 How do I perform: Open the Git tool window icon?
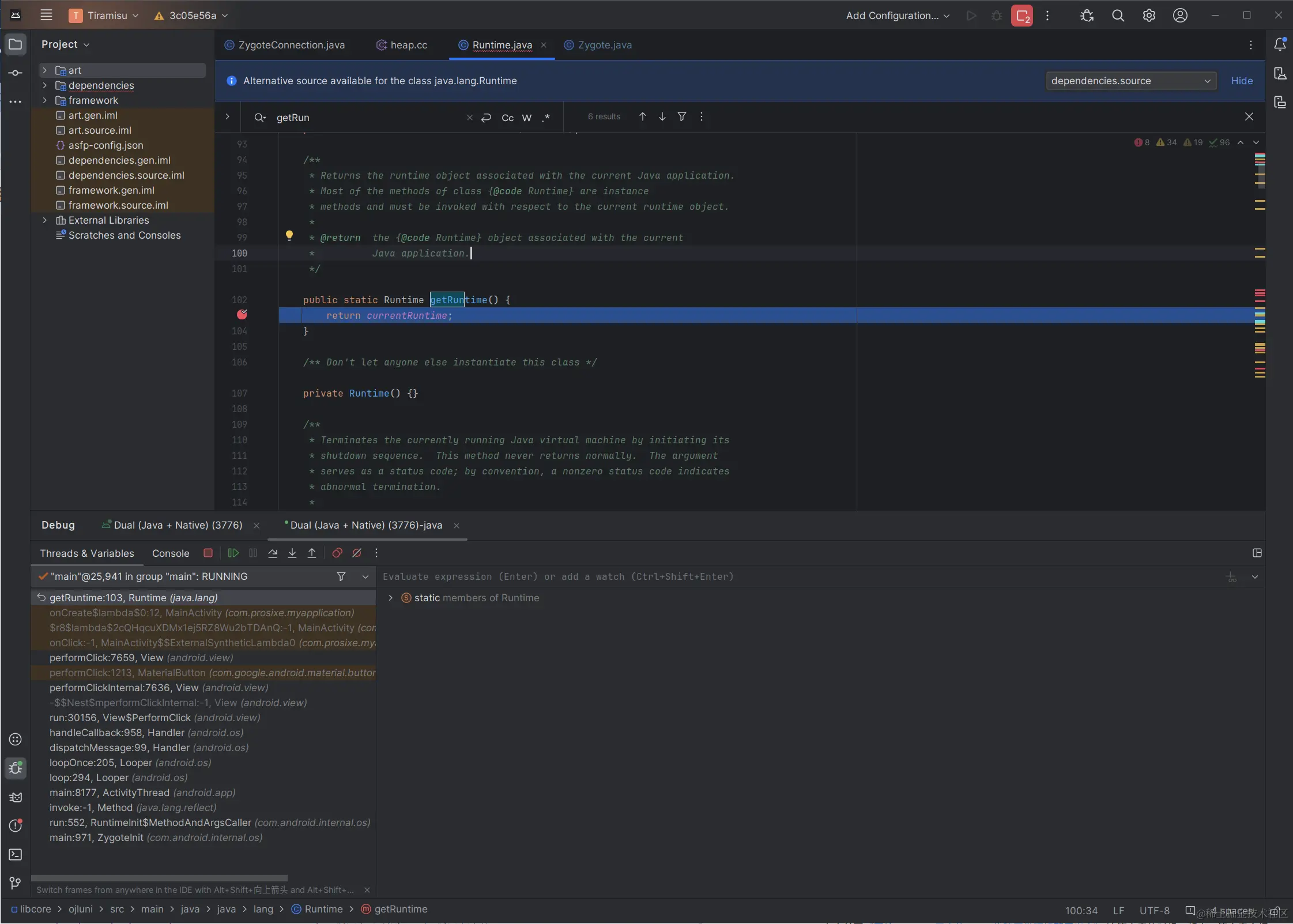16,884
